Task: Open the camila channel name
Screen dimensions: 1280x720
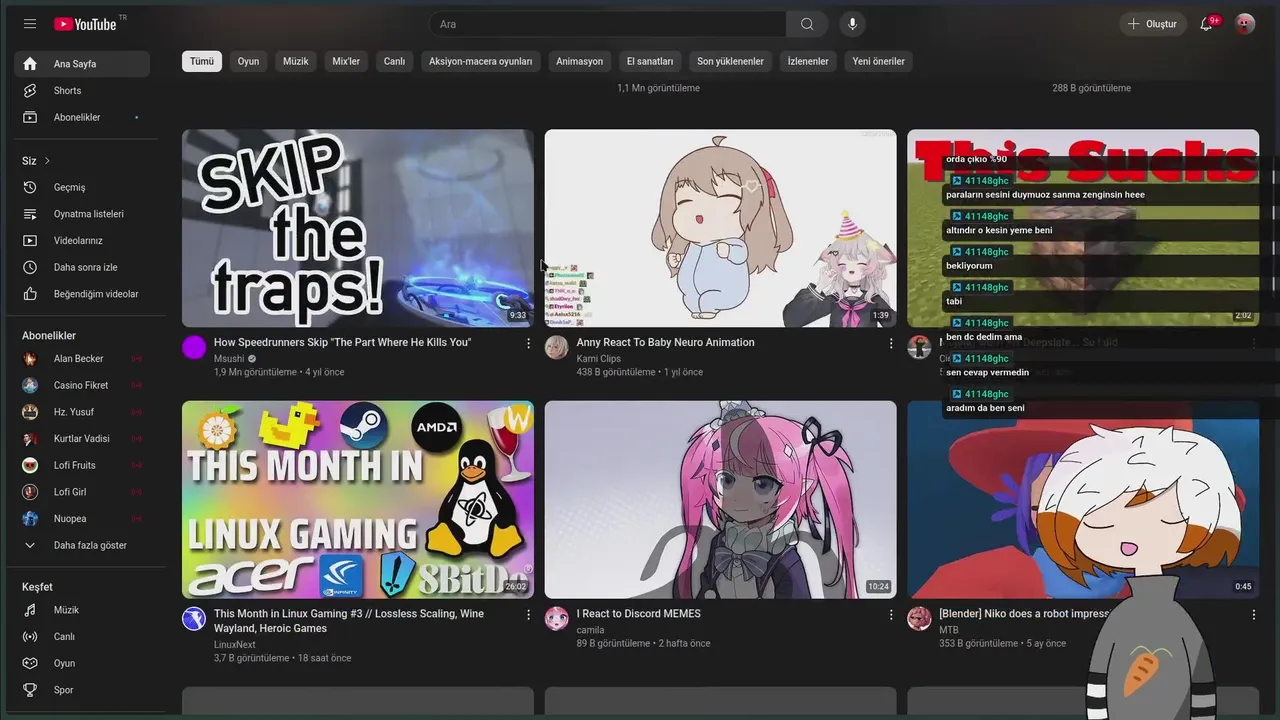Action: (590, 630)
